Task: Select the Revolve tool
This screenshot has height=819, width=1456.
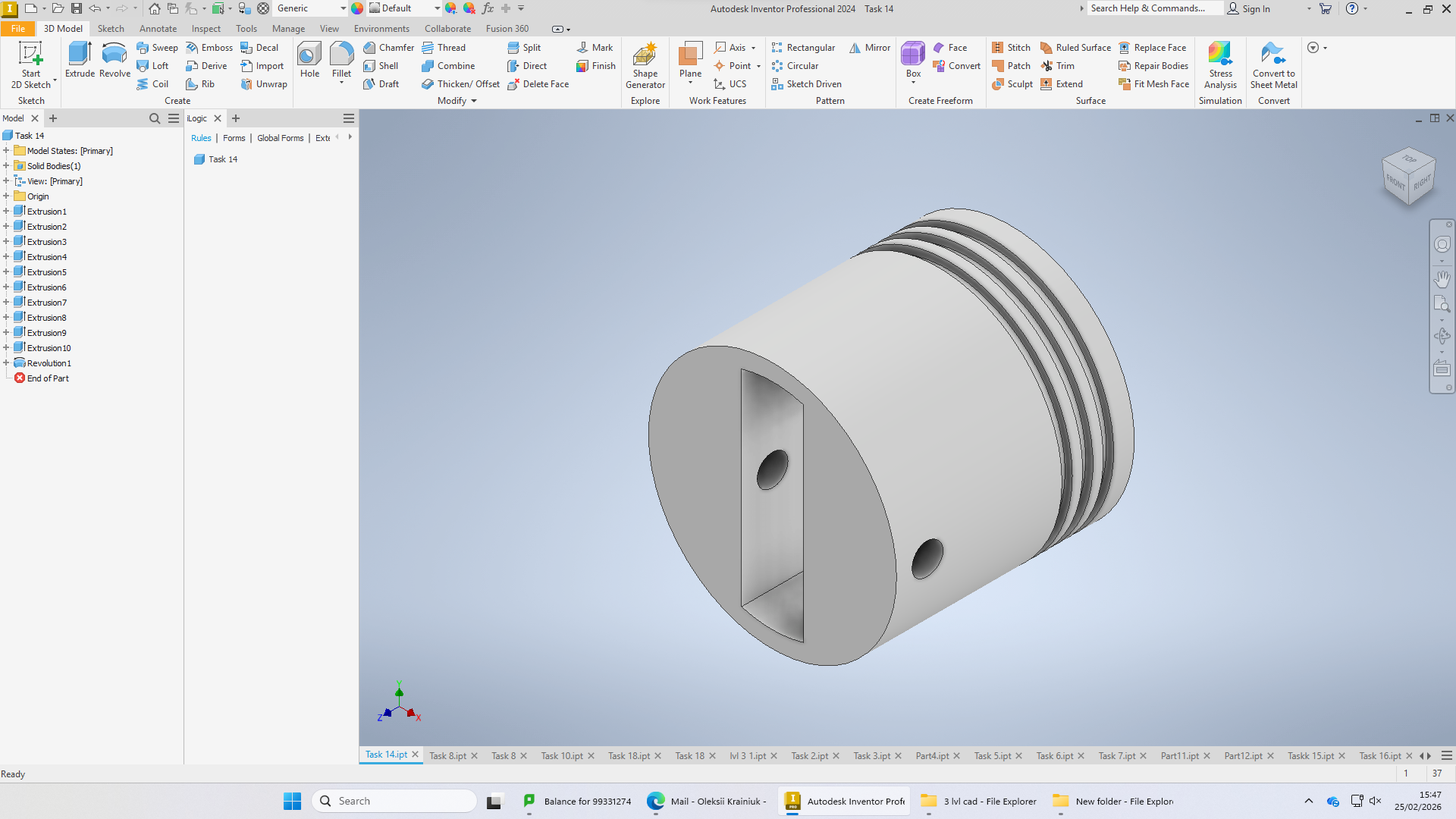Action: 115,60
